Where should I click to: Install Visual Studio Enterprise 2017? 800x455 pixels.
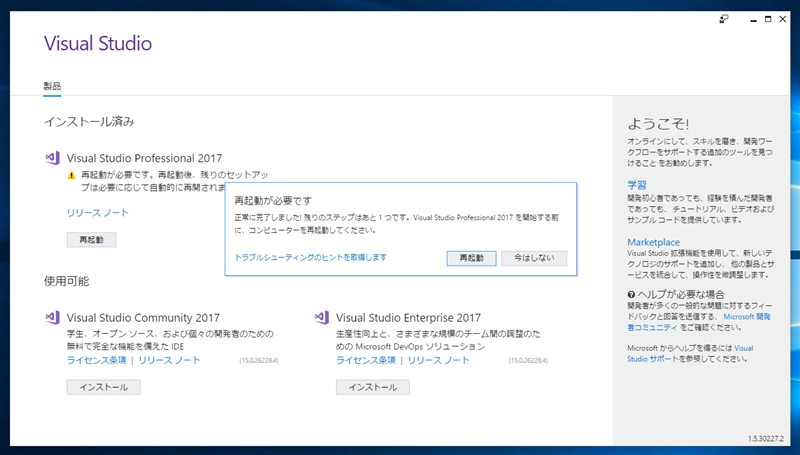coord(372,387)
